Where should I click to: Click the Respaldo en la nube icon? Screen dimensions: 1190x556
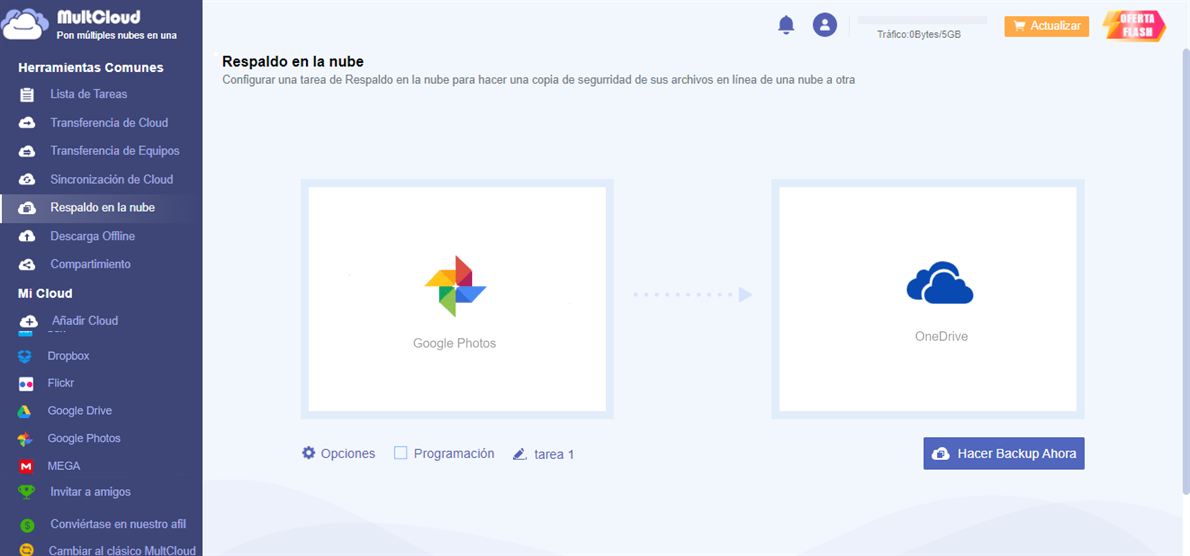(x=27, y=208)
